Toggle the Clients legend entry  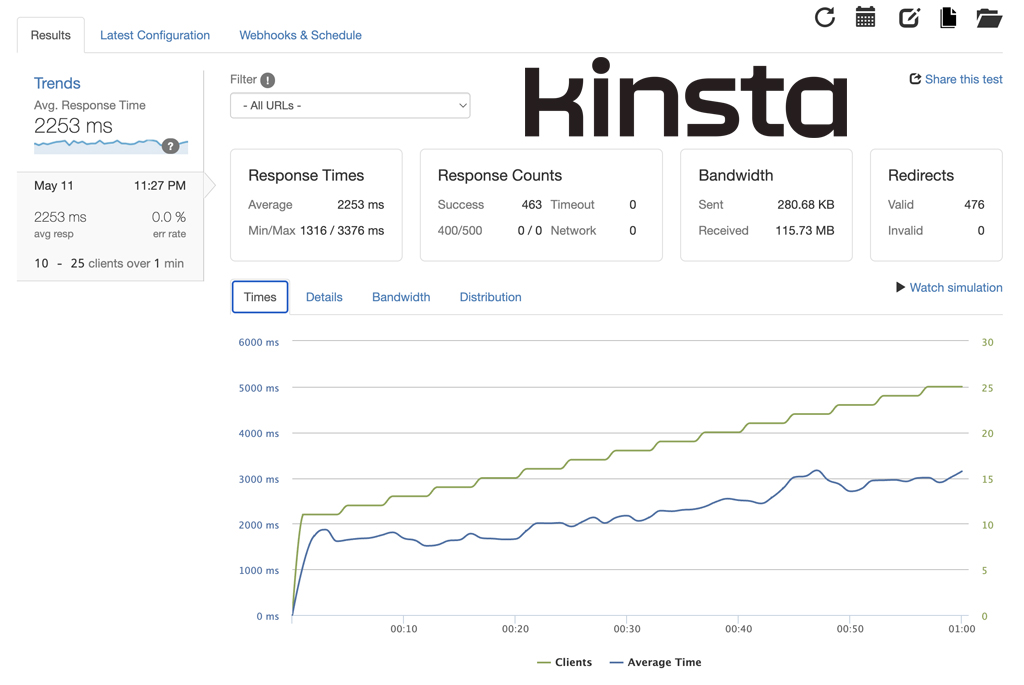pos(564,662)
